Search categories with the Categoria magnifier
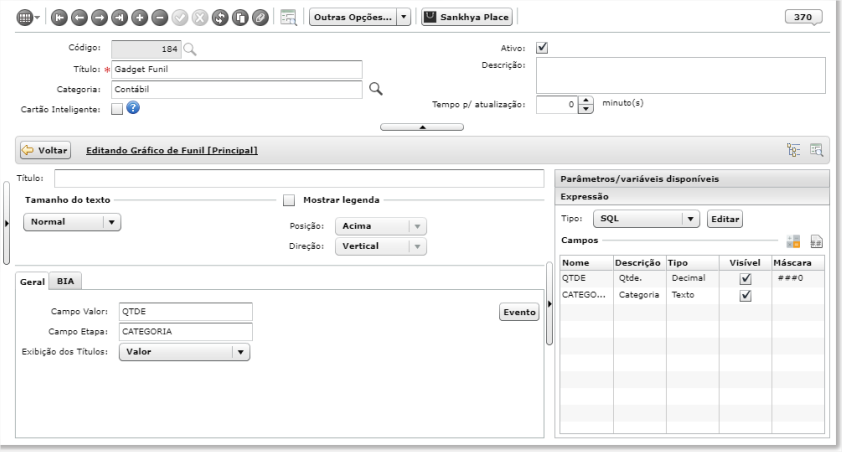The height and width of the screenshot is (452, 842). pos(376,89)
